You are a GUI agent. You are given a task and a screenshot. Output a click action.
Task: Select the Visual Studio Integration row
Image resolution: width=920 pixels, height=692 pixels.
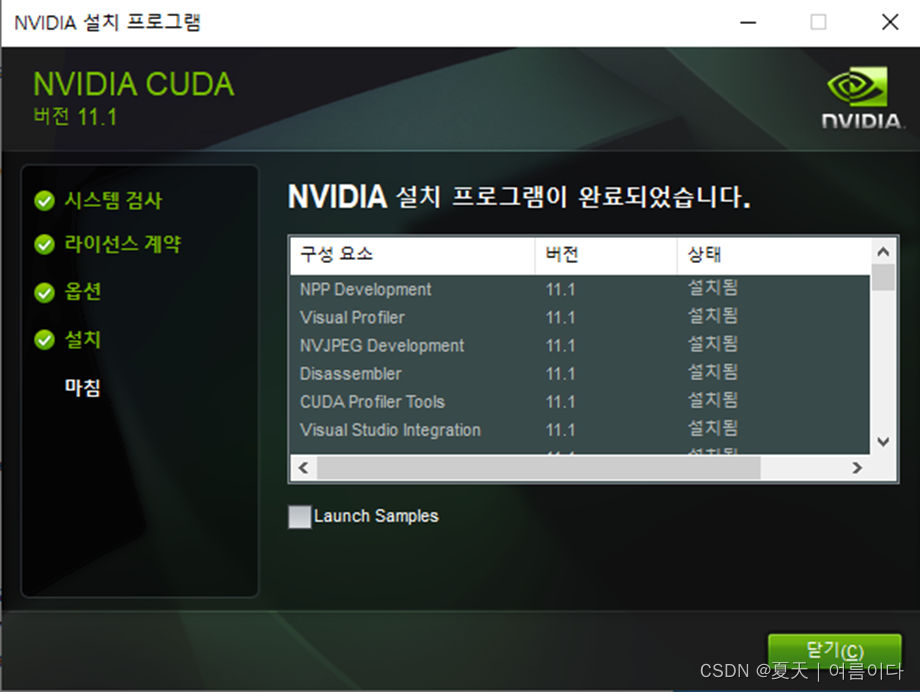pyautogui.click(x=580, y=430)
